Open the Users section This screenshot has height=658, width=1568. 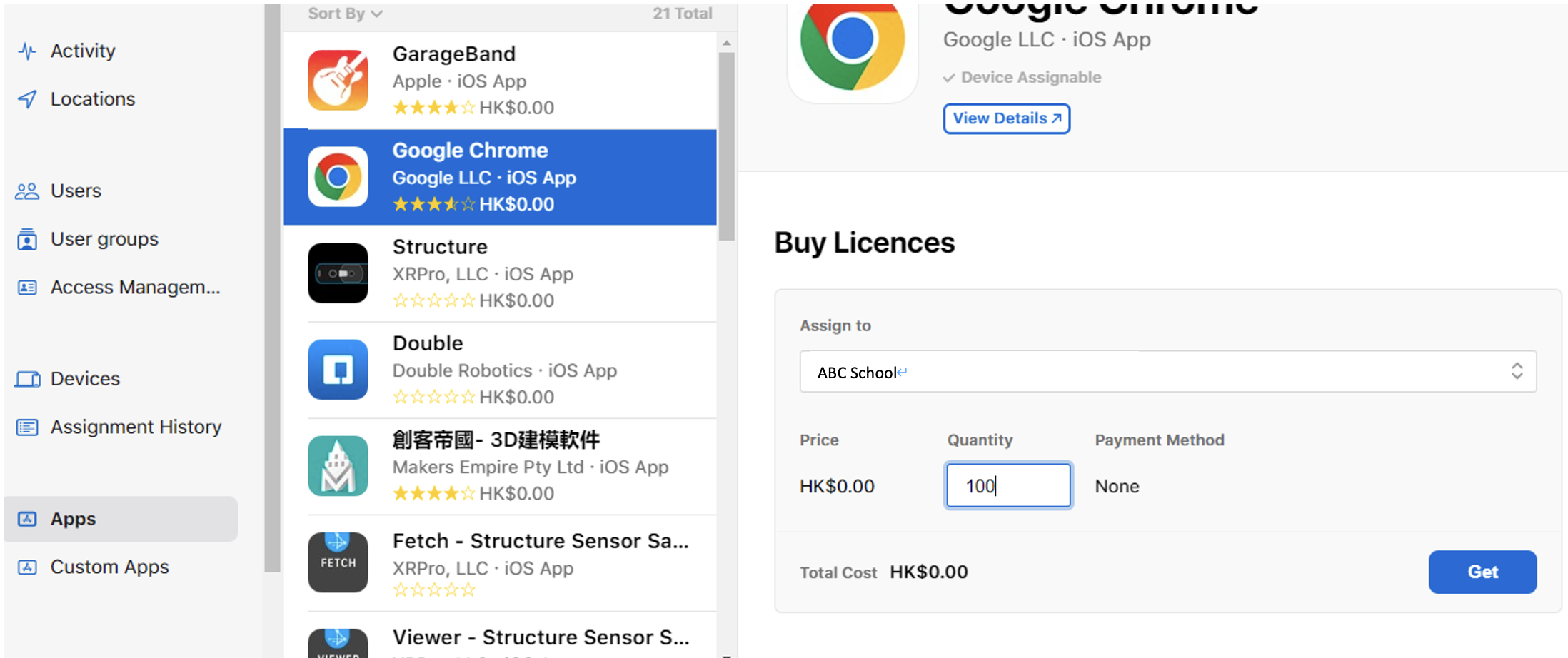(x=76, y=191)
